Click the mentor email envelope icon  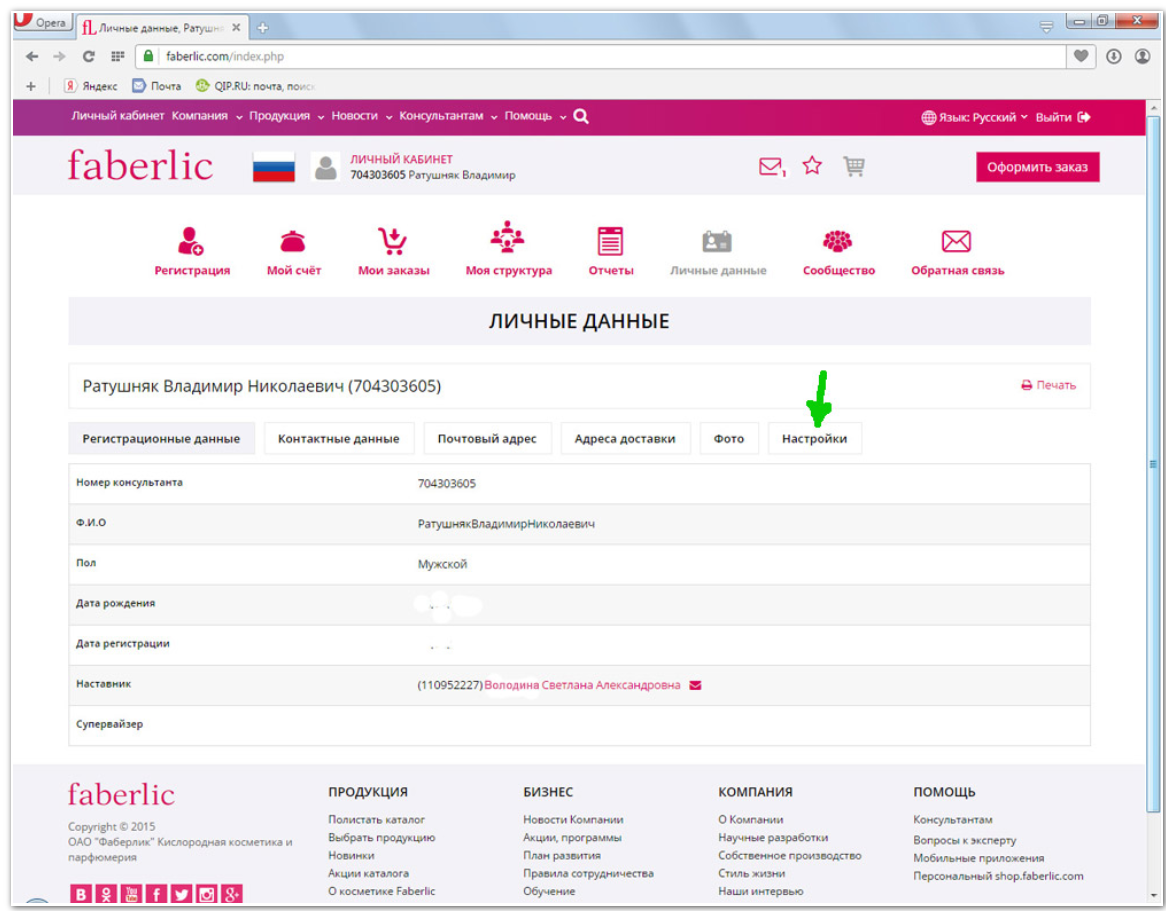pos(695,685)
